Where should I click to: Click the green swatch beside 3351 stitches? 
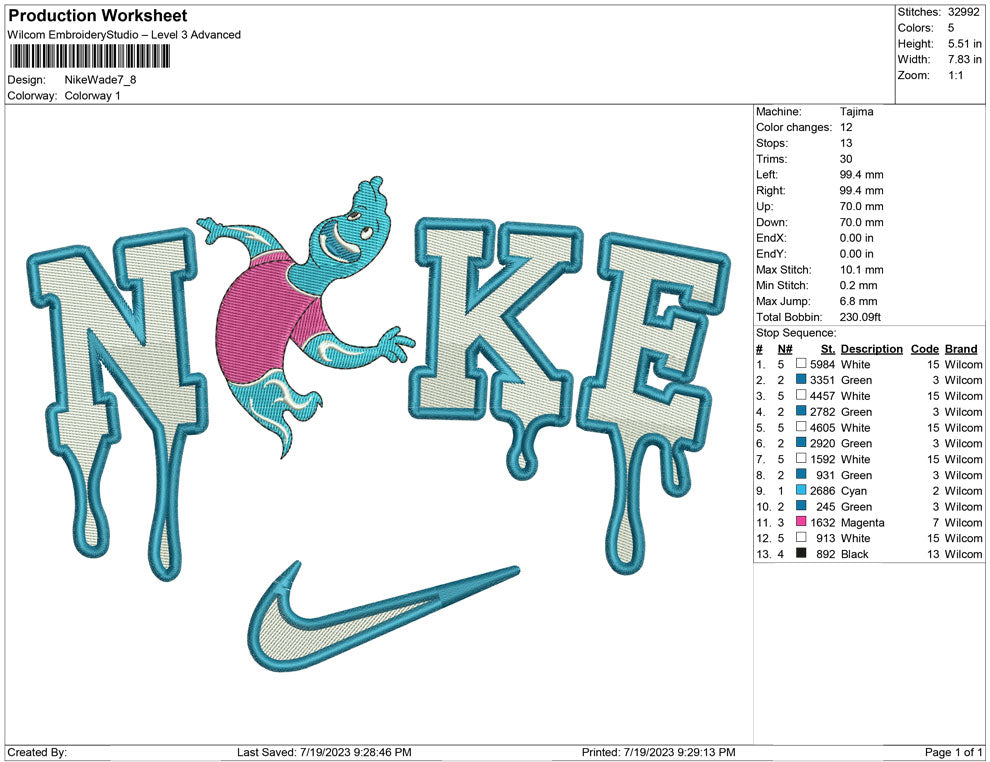click(x=801, y=379)
